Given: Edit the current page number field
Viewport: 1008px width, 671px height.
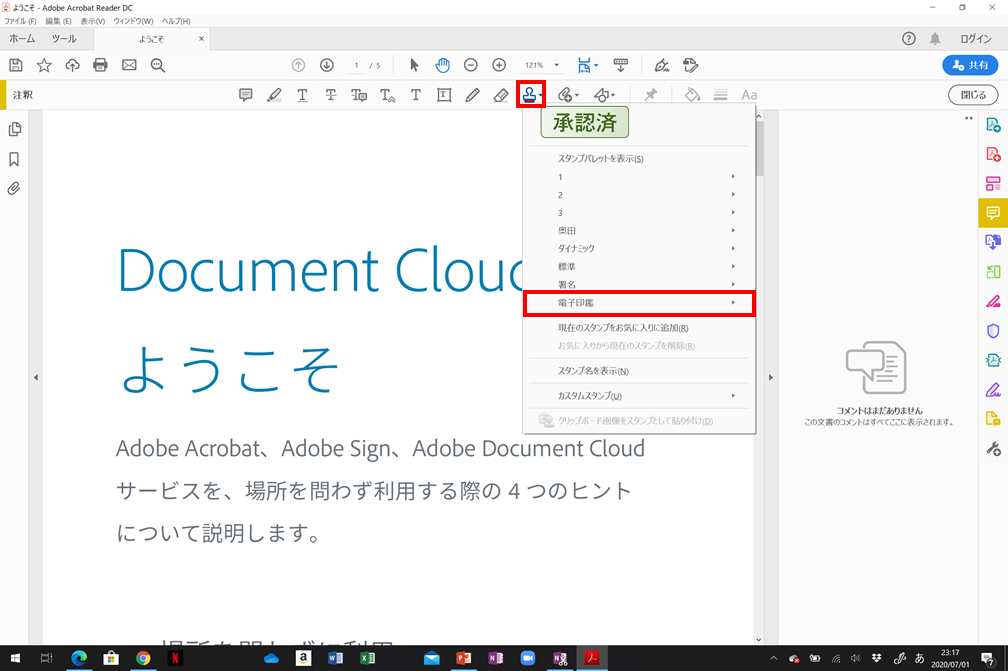Looking at the screenshot, I should [356, 65].
